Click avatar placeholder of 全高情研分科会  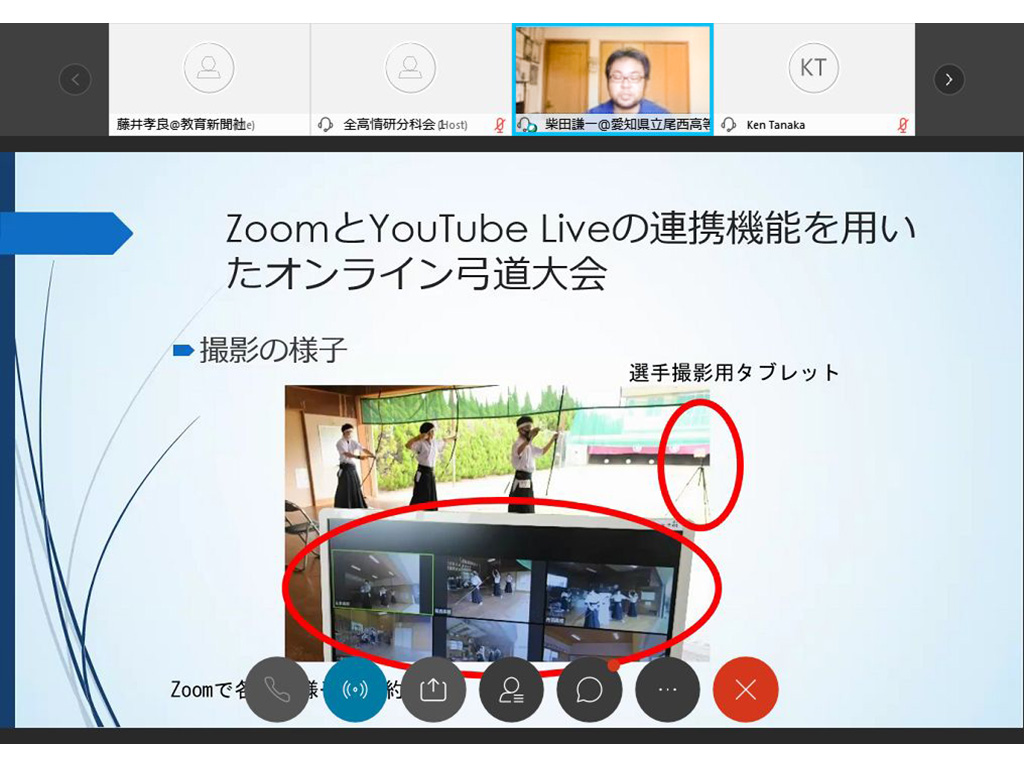tap(410, 68)
